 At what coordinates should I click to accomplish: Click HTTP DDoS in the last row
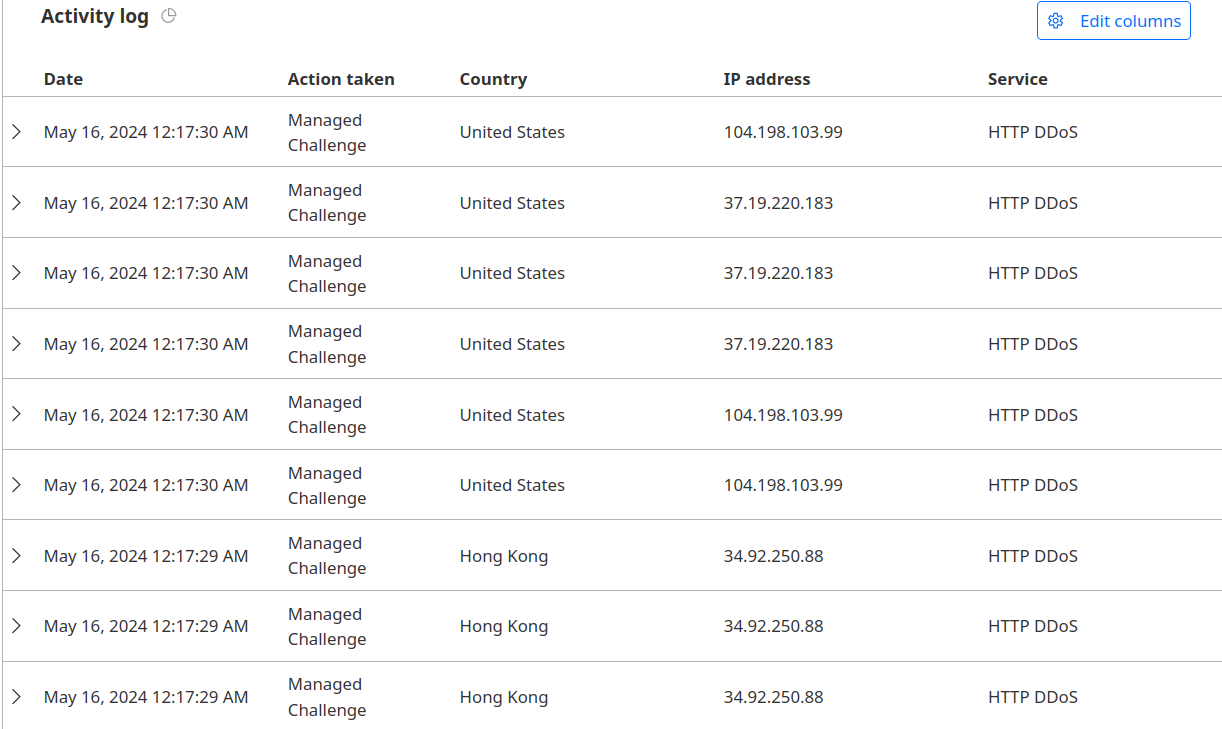pos(1032,697)
